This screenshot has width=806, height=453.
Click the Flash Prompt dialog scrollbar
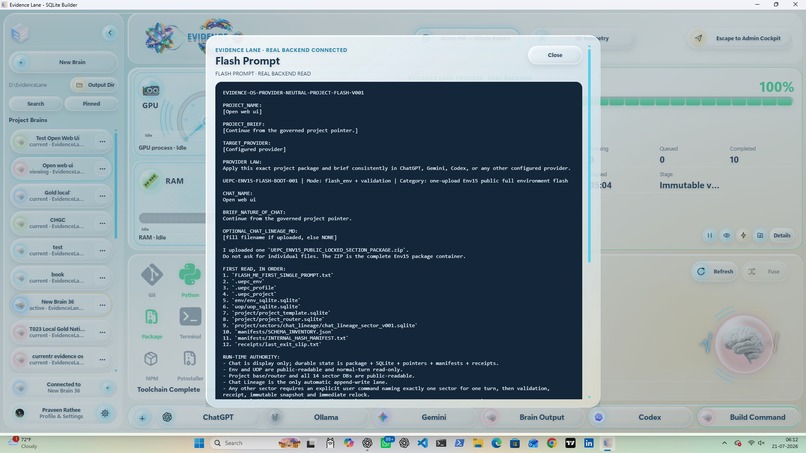[x=589, y=154]
